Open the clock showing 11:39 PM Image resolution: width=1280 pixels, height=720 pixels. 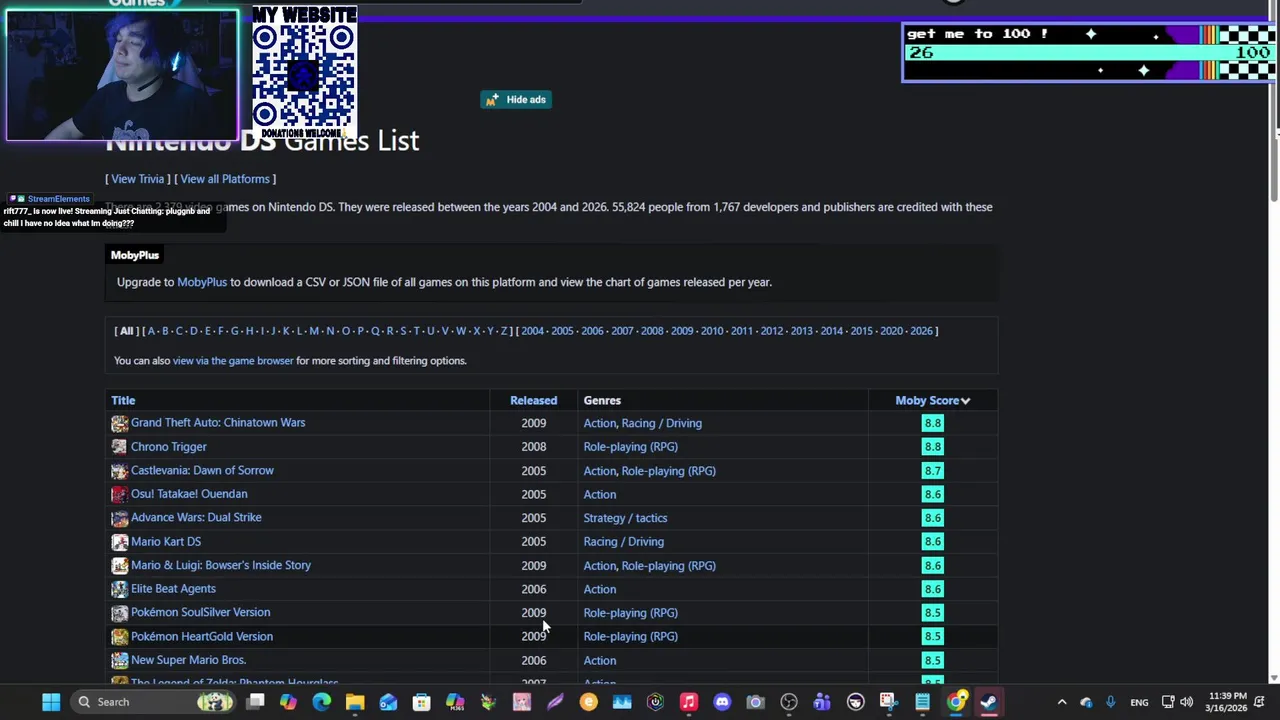tap(1227, 702)
